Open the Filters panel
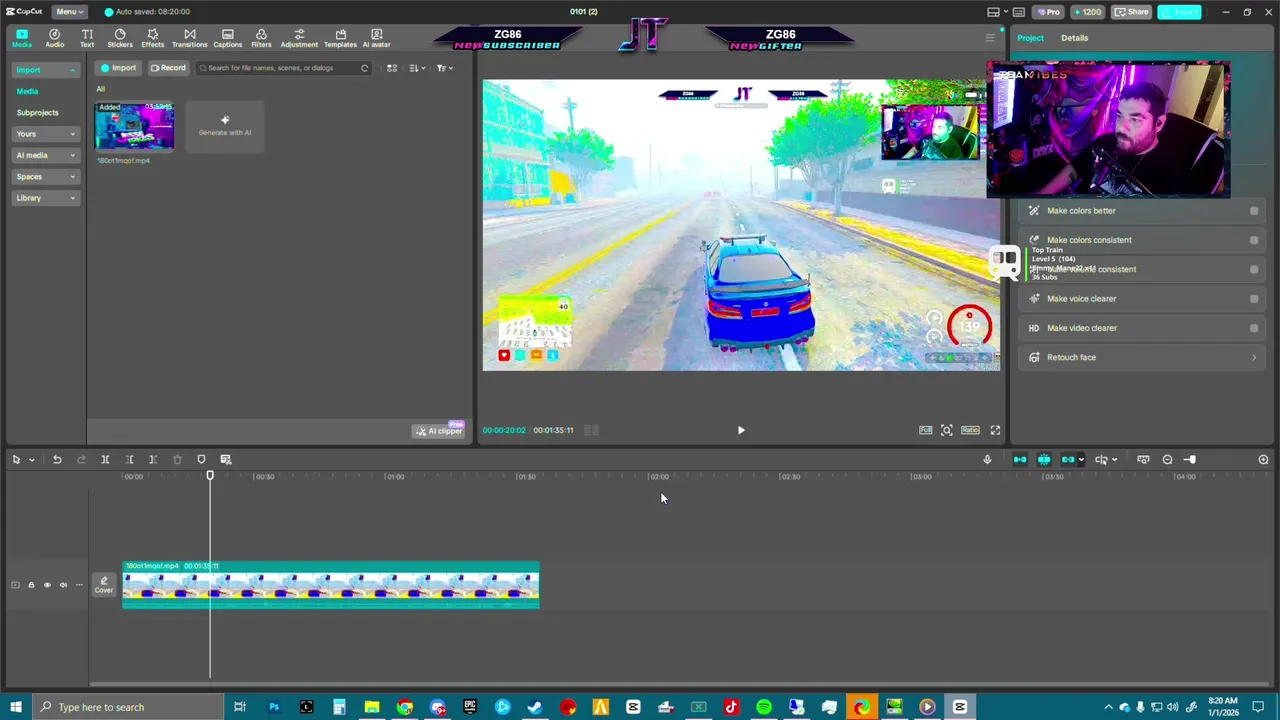 click(261, 38)
